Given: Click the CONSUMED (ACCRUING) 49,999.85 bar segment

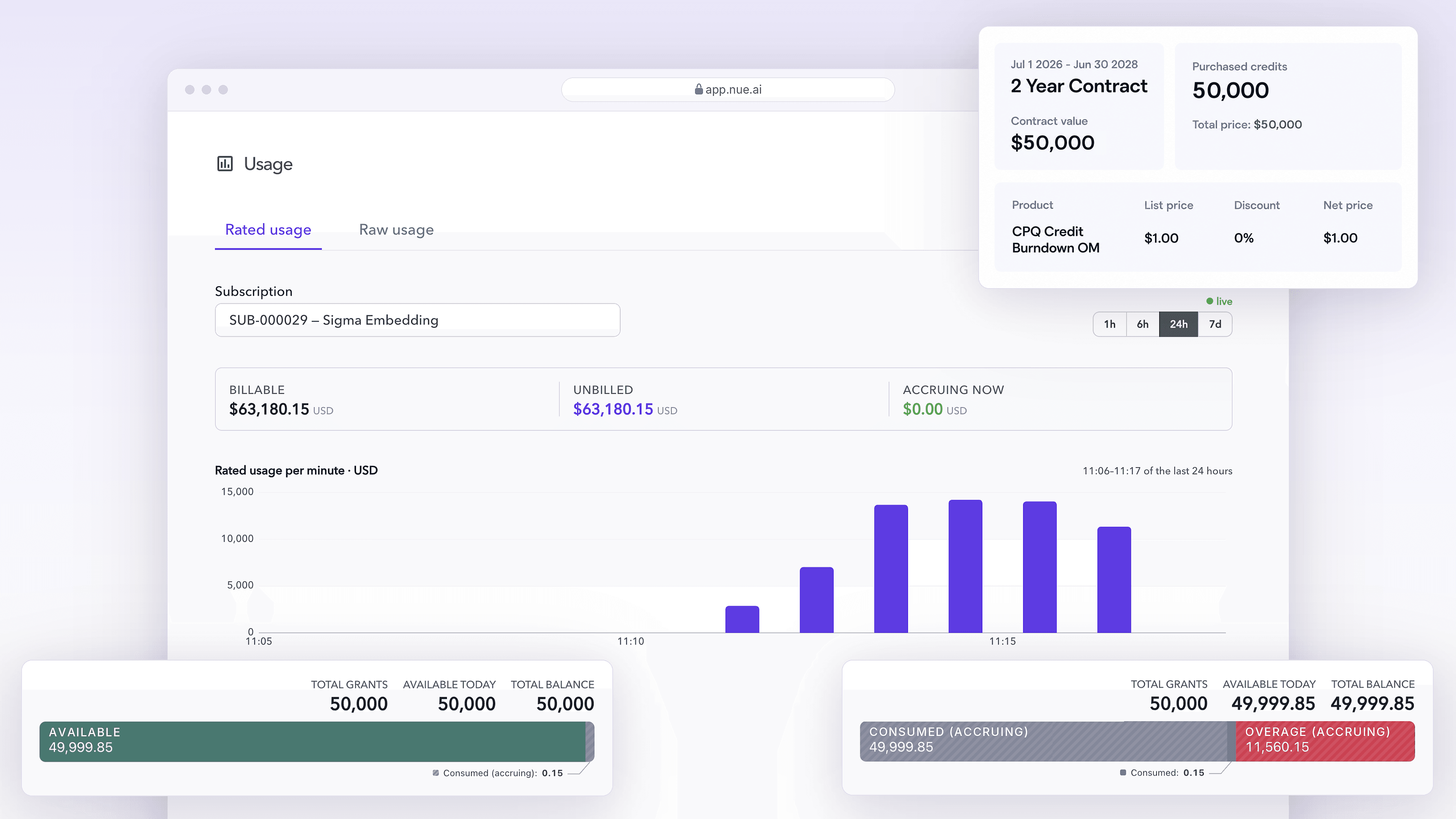Looking at the screenshot, I should pyautogui.click(x=1043, y=741).
